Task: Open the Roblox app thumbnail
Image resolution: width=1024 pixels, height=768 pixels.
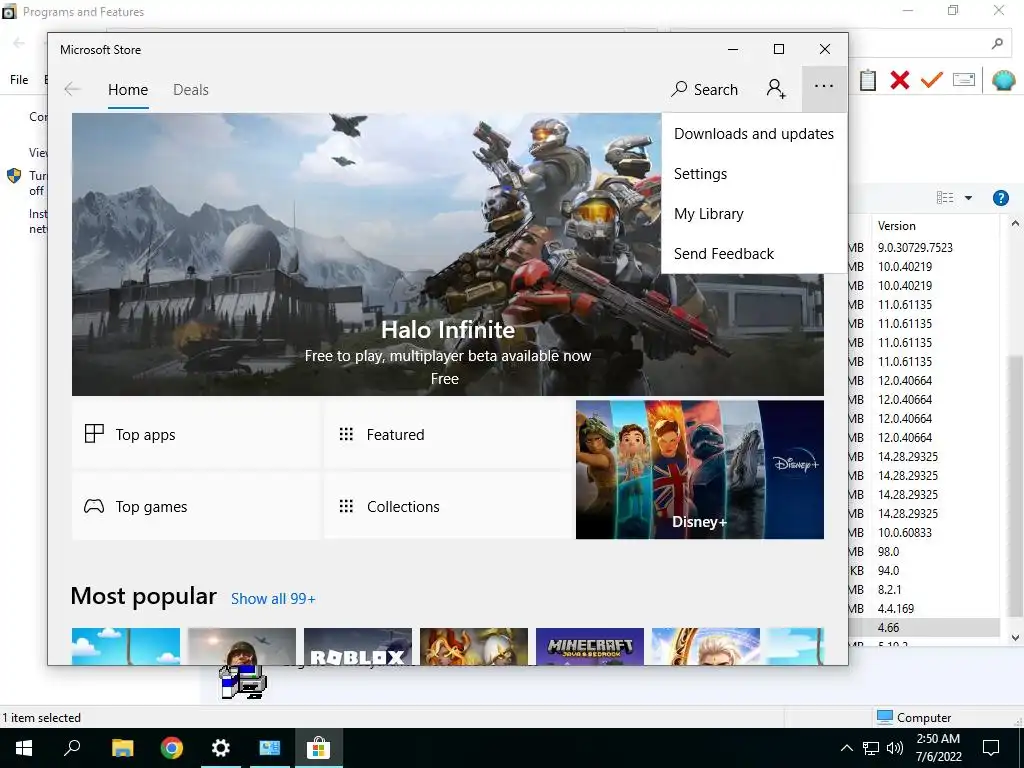Action: tap(358, 647)
